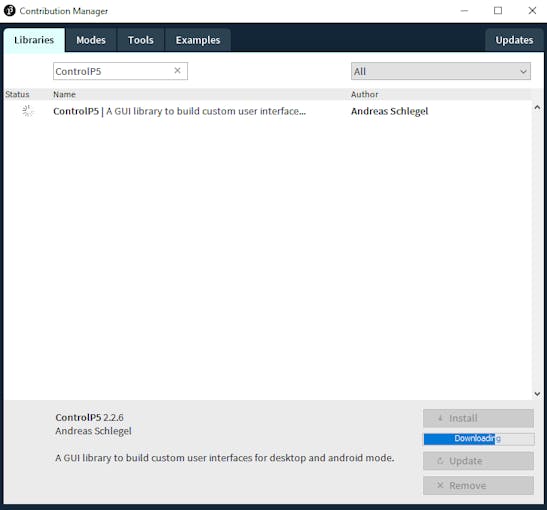Click the ControlP5 2.2.6 title in details panel
Screen dimensions: 547x510
click(89, 417)
